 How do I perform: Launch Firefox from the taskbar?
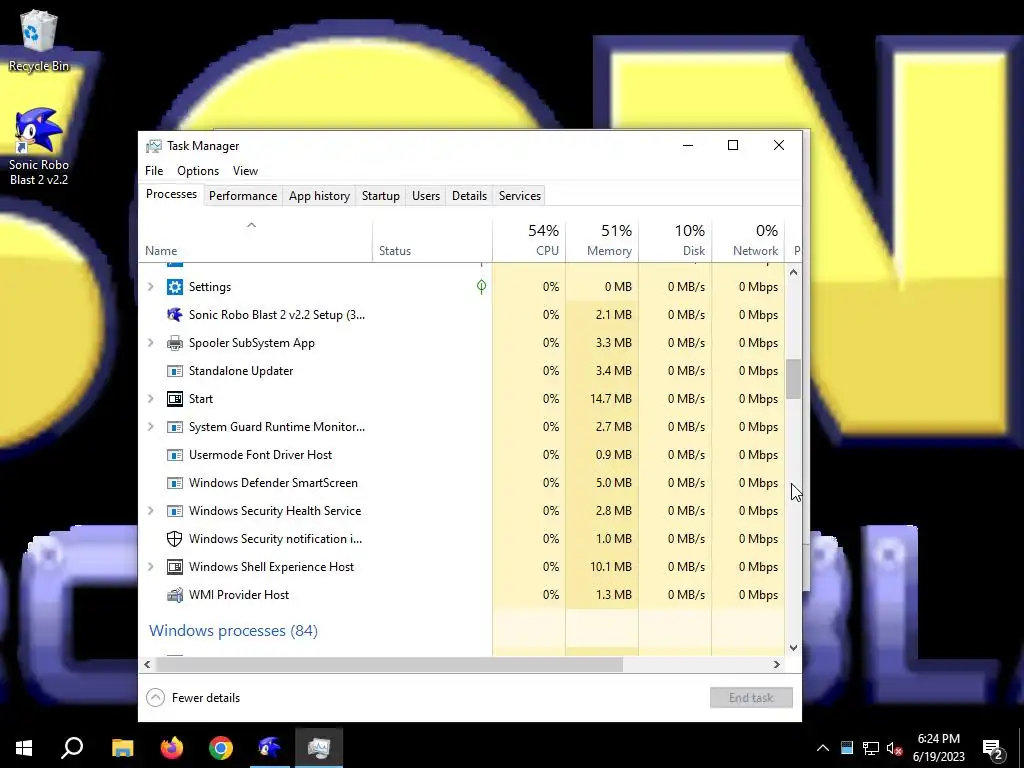172,748
